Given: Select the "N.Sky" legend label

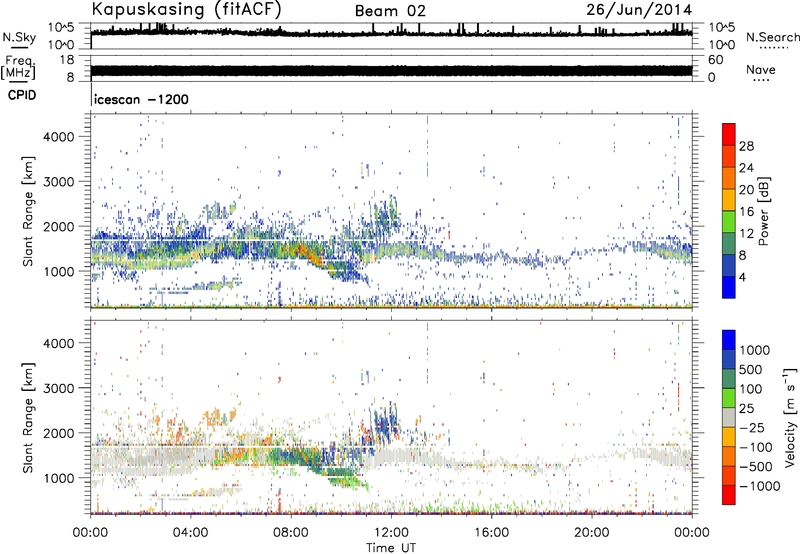Looking at the screenshot, I should (x=19, y=37).
